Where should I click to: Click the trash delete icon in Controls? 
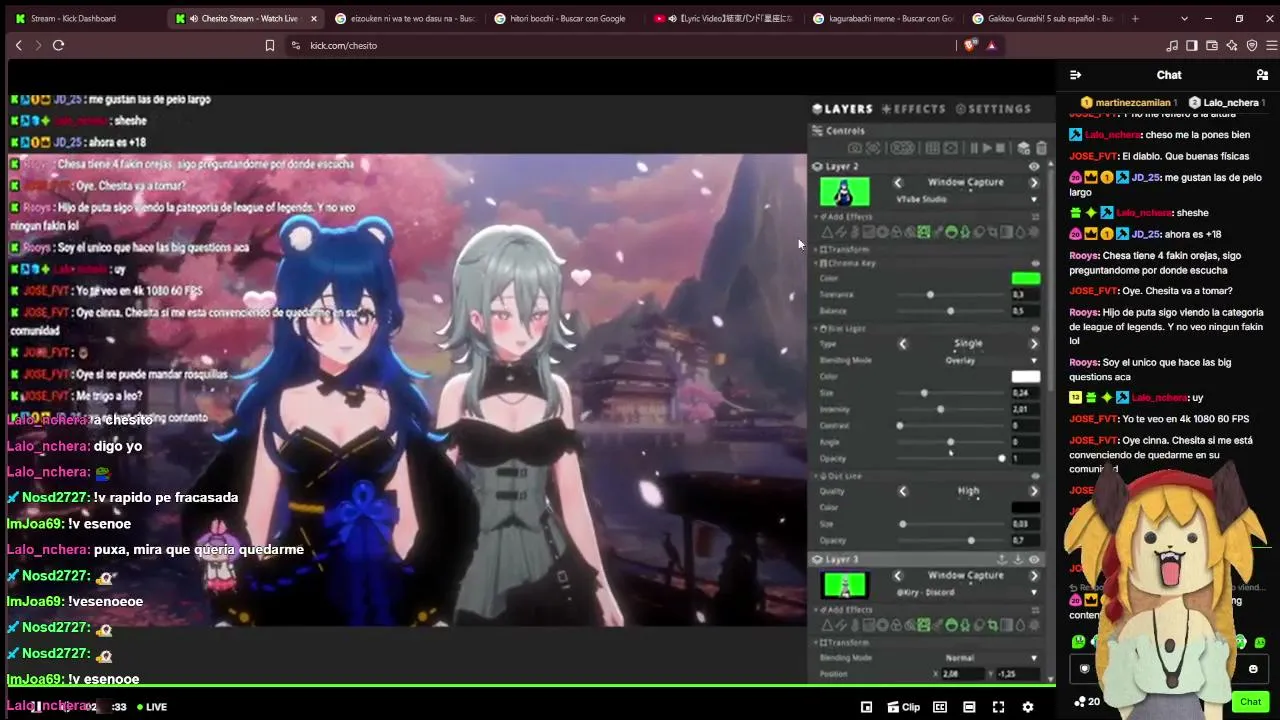pos(1041,148)
